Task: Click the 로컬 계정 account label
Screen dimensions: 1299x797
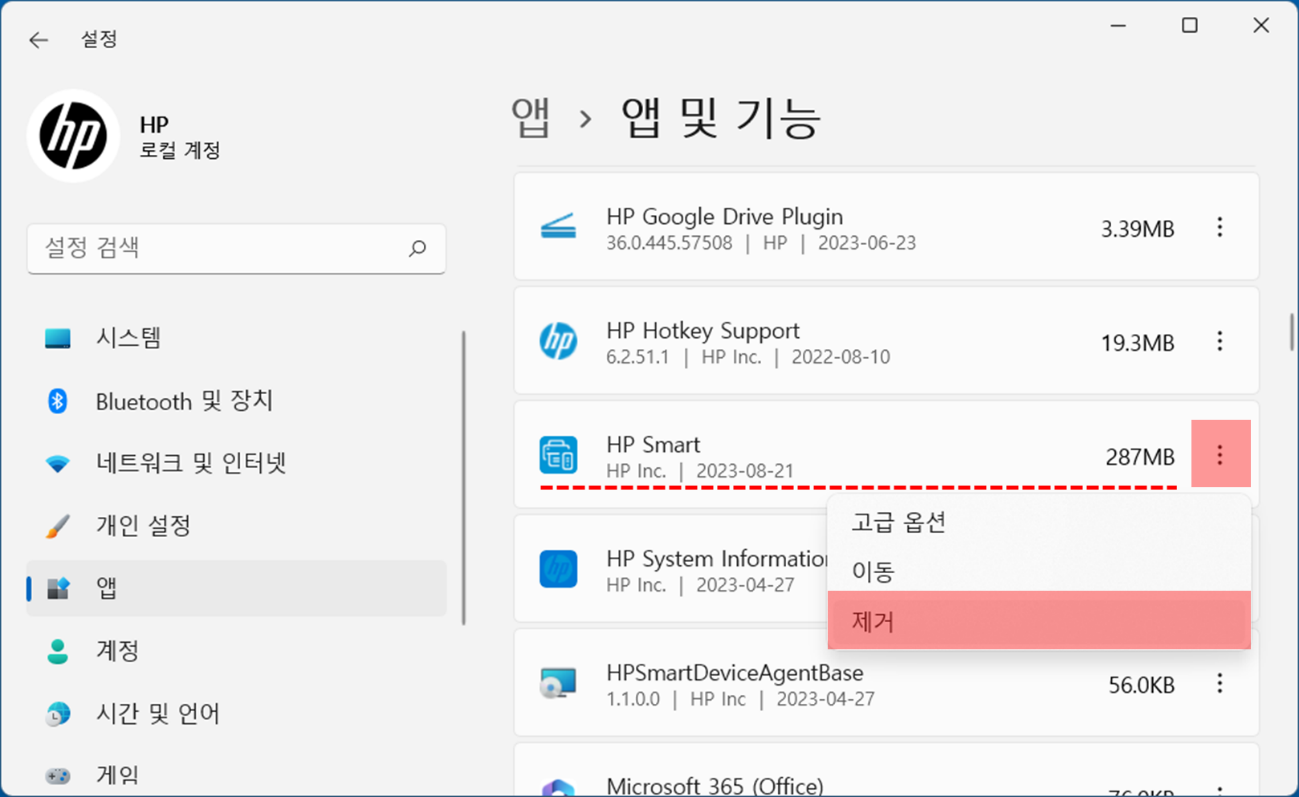Action: (x=180, y=151)
